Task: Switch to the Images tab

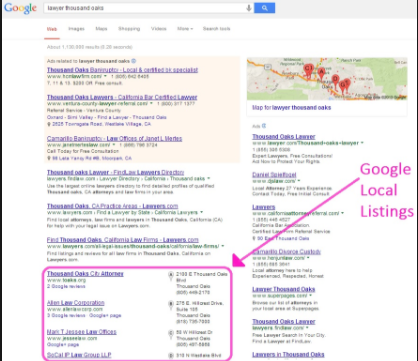Action: click(76, 29)
